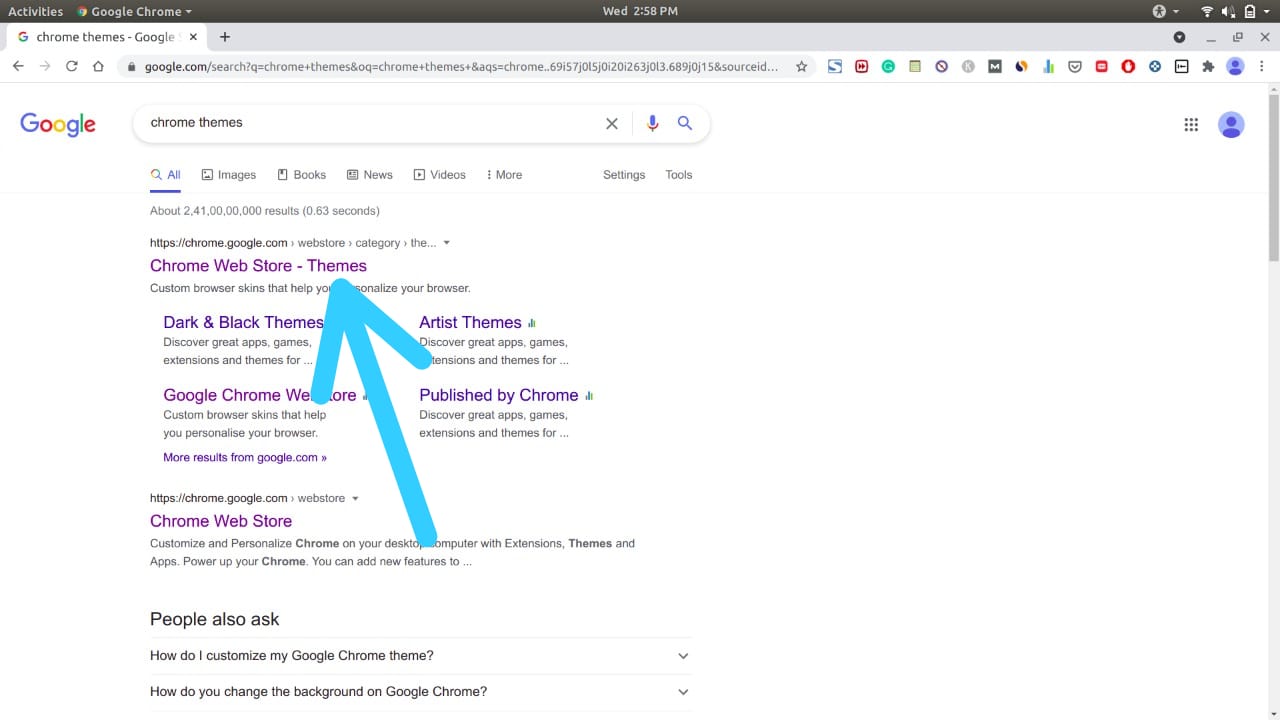Open the bar chart extension icon
This screenshot has height=720, width=1280.
click(1048, 67)
